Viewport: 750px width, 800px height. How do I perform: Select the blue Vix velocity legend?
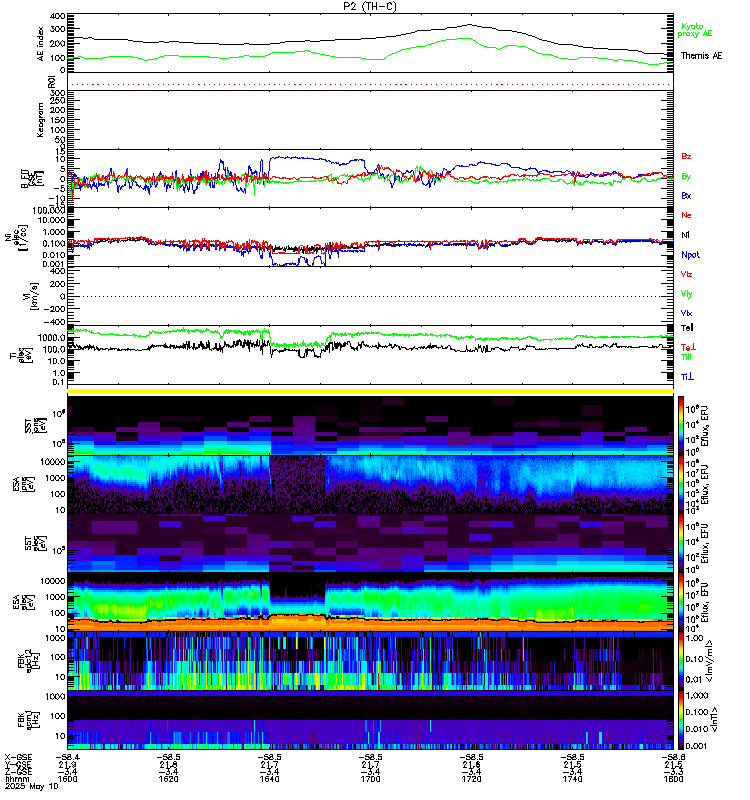coord(686,313)
